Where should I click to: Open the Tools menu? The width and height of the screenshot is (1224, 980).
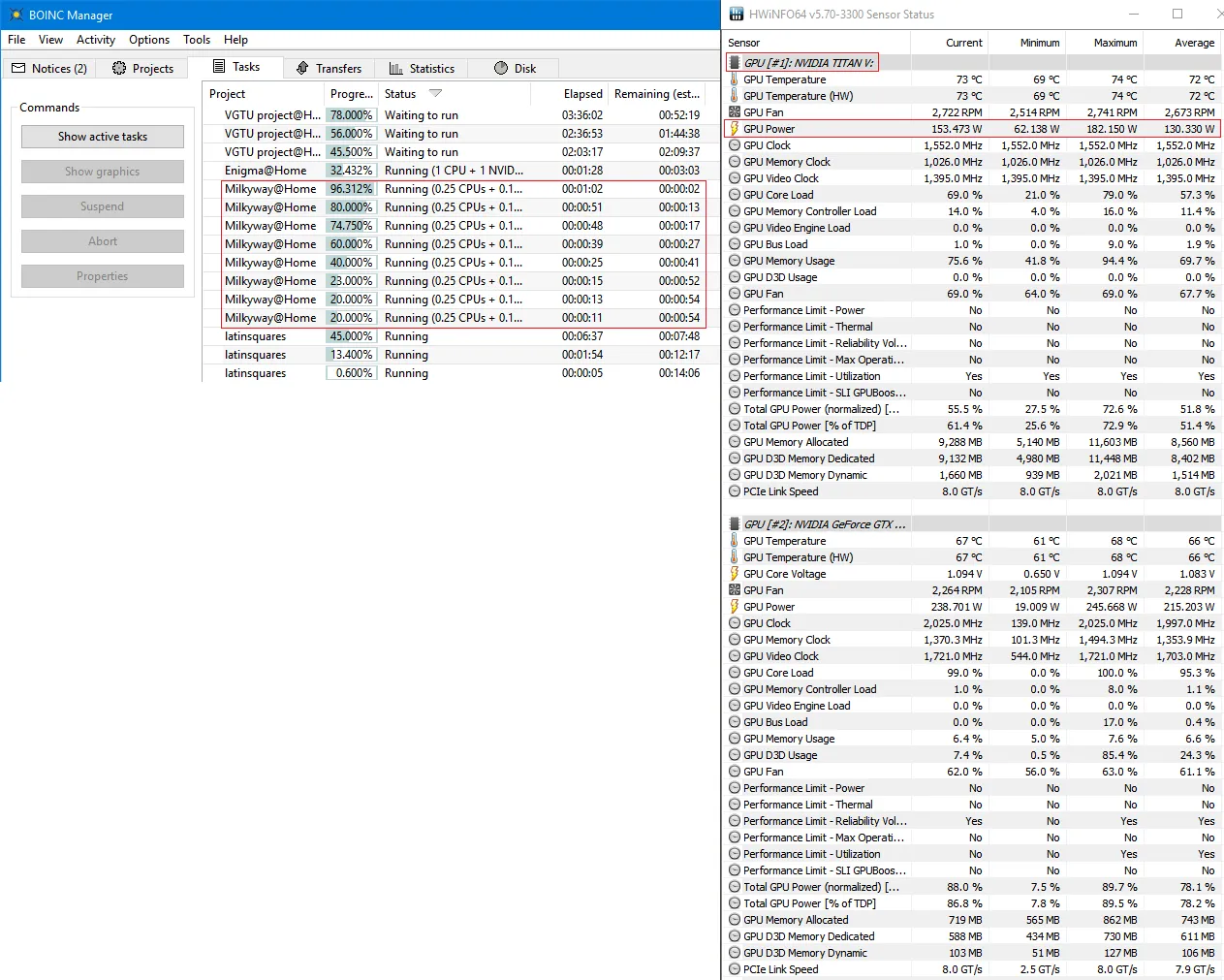point(197,40)
